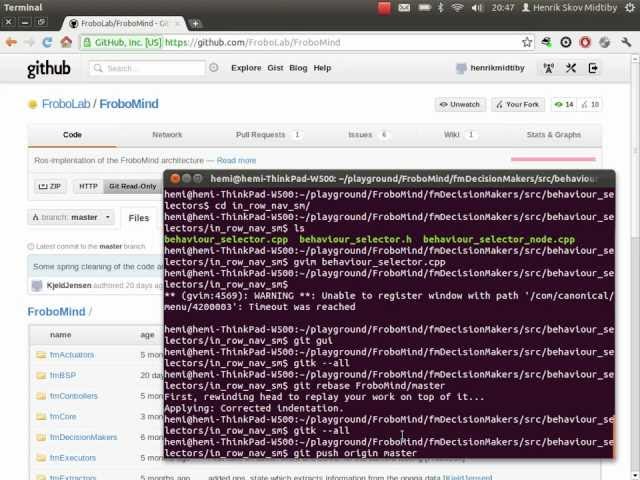The width and height of the screenshot is (640, 480).
Task: Open the fmActuators folder
Action: click(72, 355)
